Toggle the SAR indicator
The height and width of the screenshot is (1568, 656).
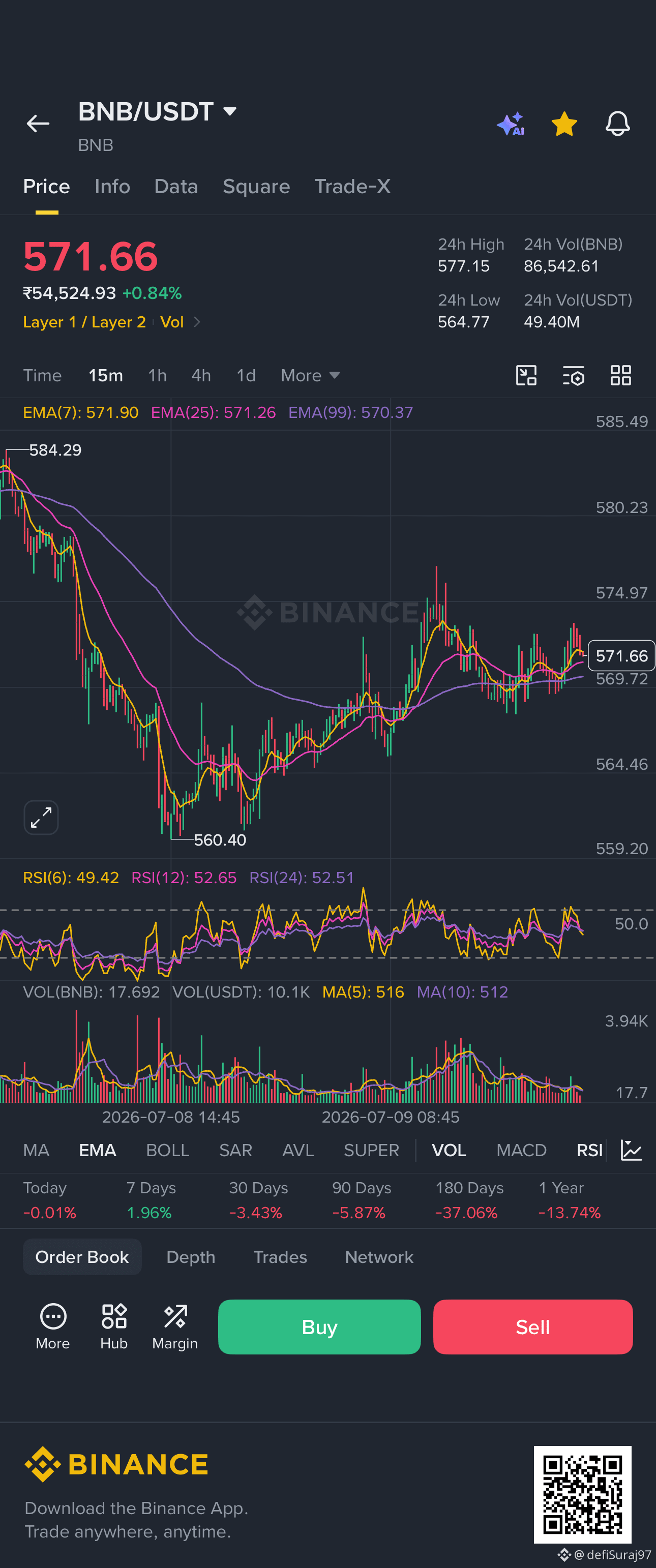[x=235, y=1150]
